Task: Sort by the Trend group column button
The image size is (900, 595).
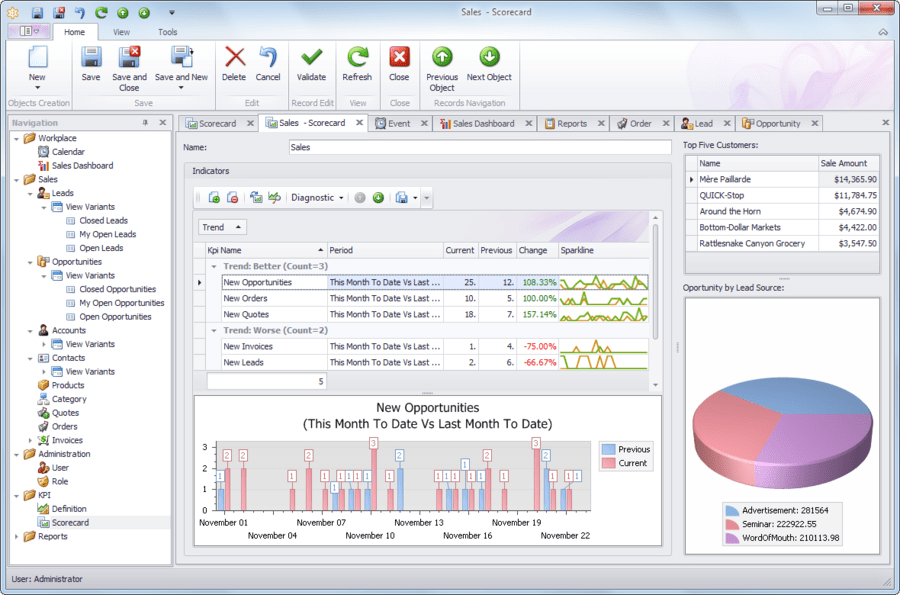Action: [222, 227]
